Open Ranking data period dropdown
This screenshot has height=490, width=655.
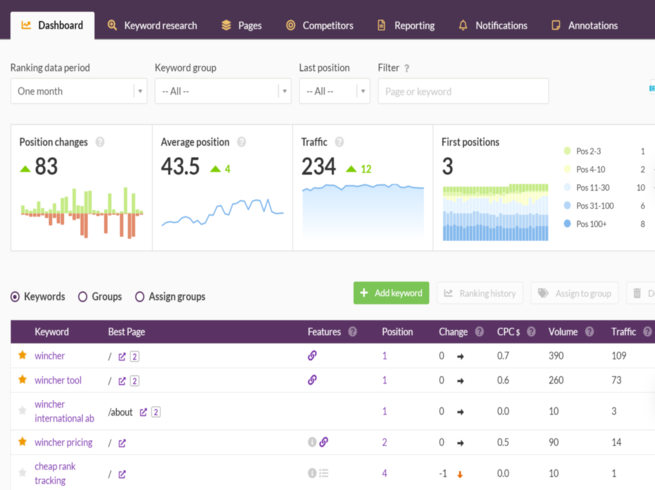[x=79, y=91]
